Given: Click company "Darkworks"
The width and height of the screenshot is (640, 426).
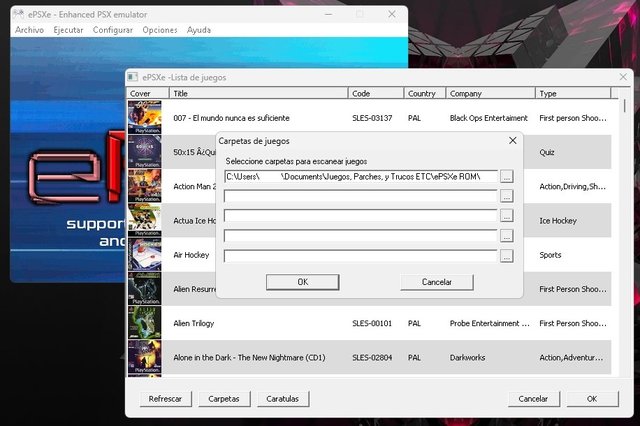Looking at the screenshot, I should 467,357.
